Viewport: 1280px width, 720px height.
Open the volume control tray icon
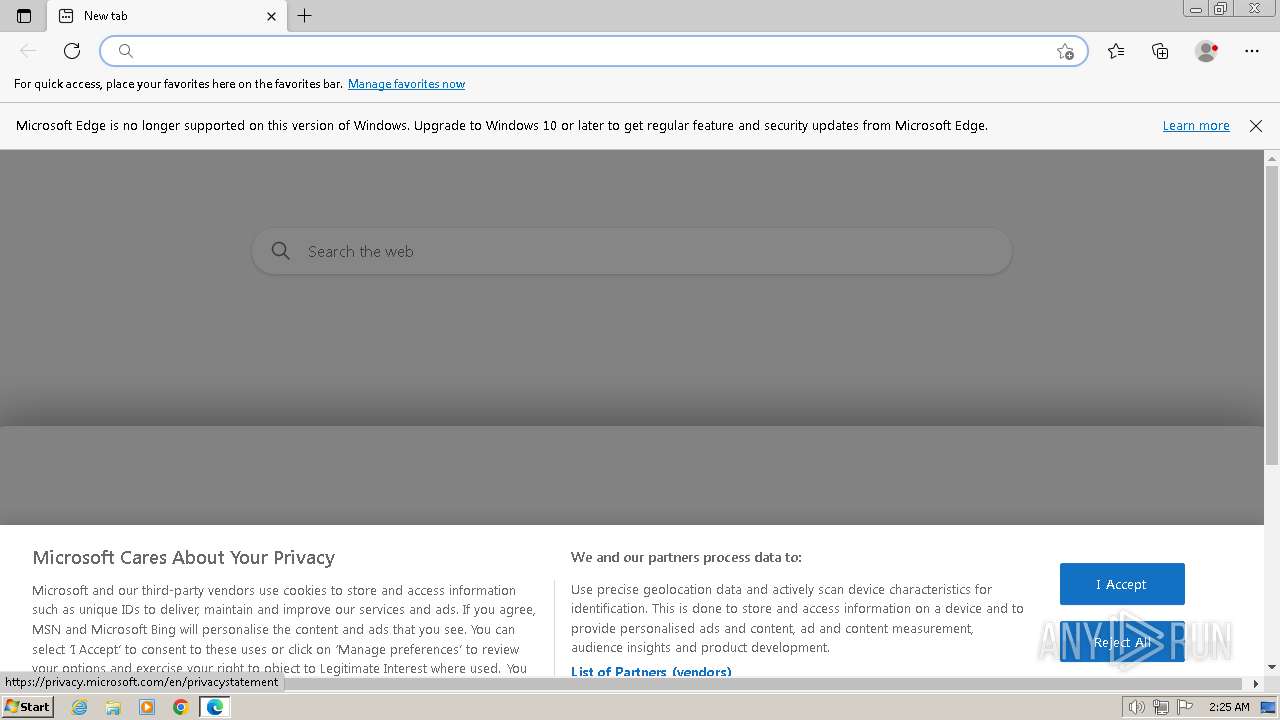tap(1137, 707)
